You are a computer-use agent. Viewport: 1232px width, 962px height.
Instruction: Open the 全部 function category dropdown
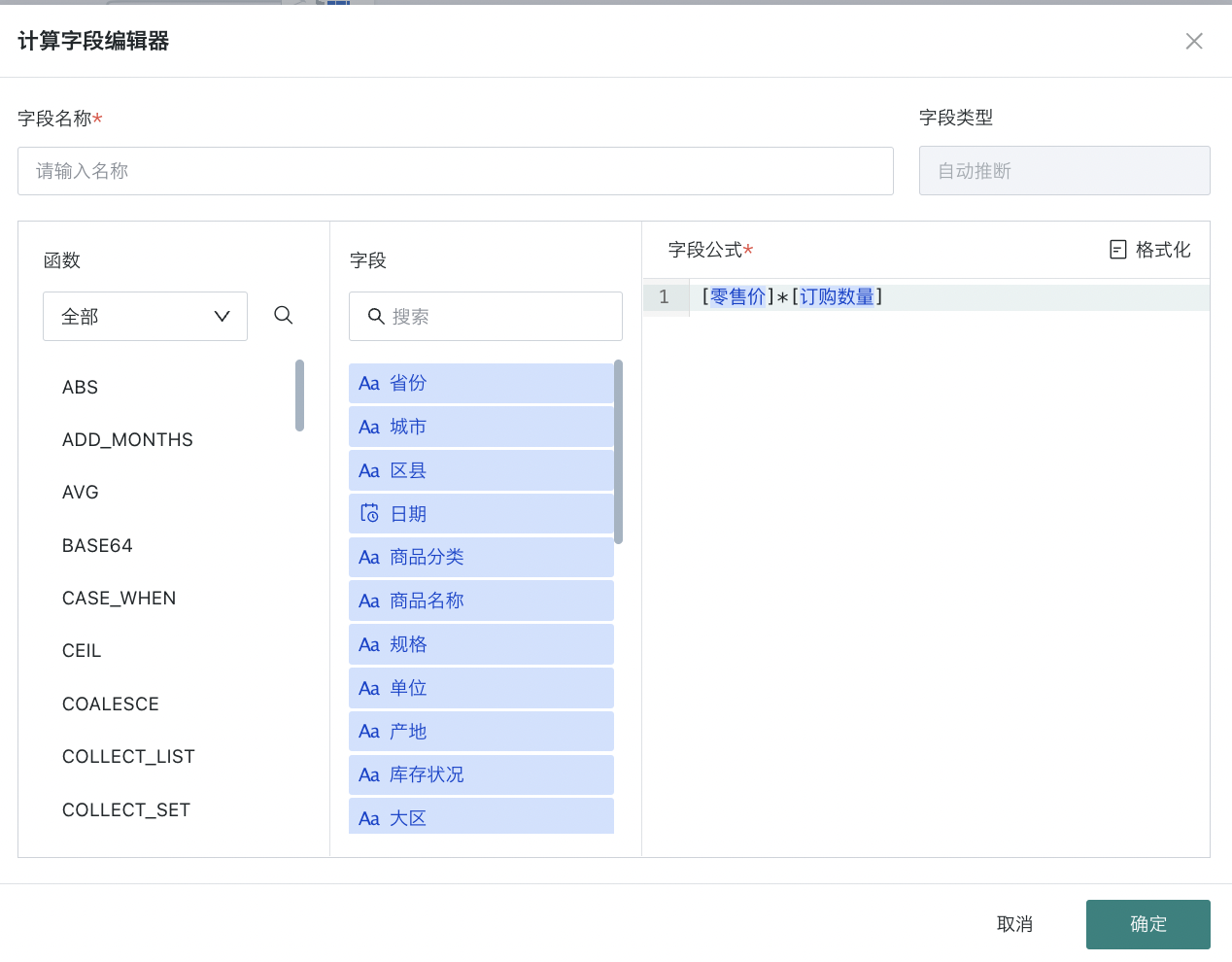click(x=145, y=316)
